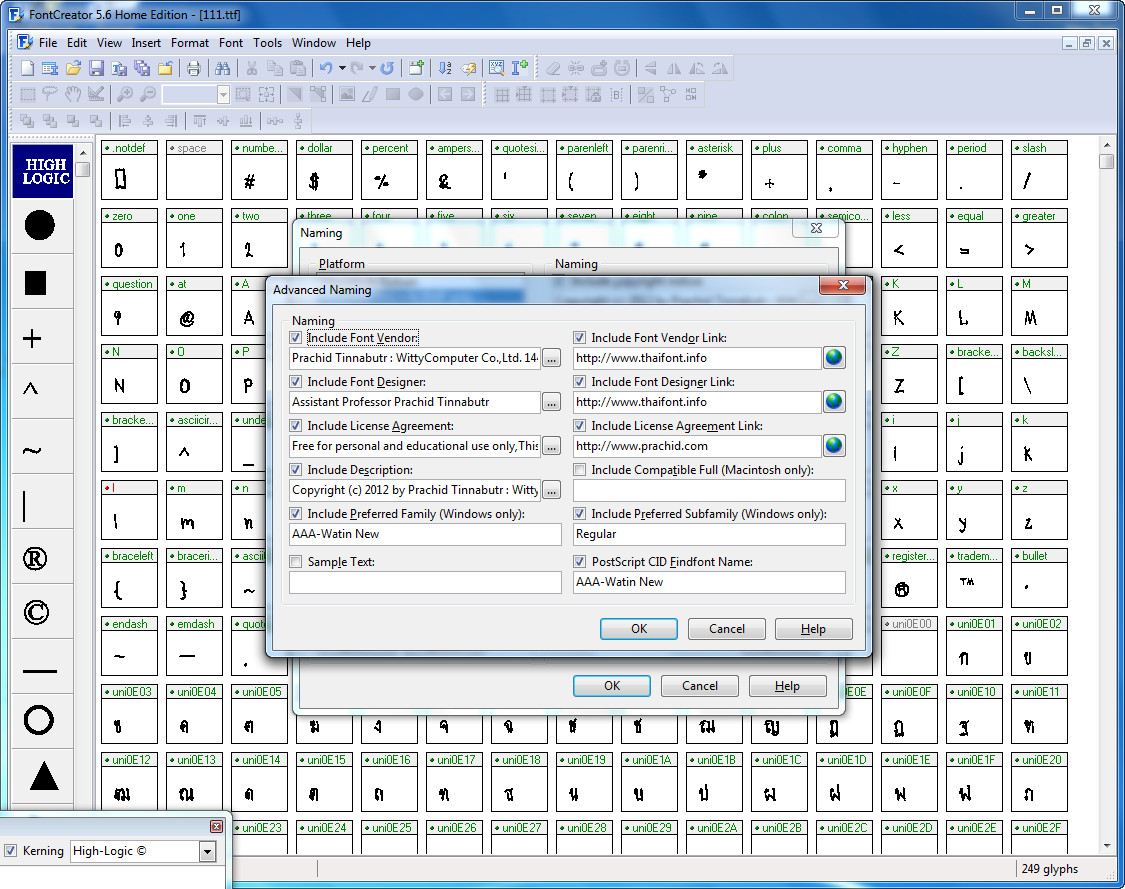The image size is (1125, 889).
Task: Select the filled circle glyph sample
Action: click(39, 225)
